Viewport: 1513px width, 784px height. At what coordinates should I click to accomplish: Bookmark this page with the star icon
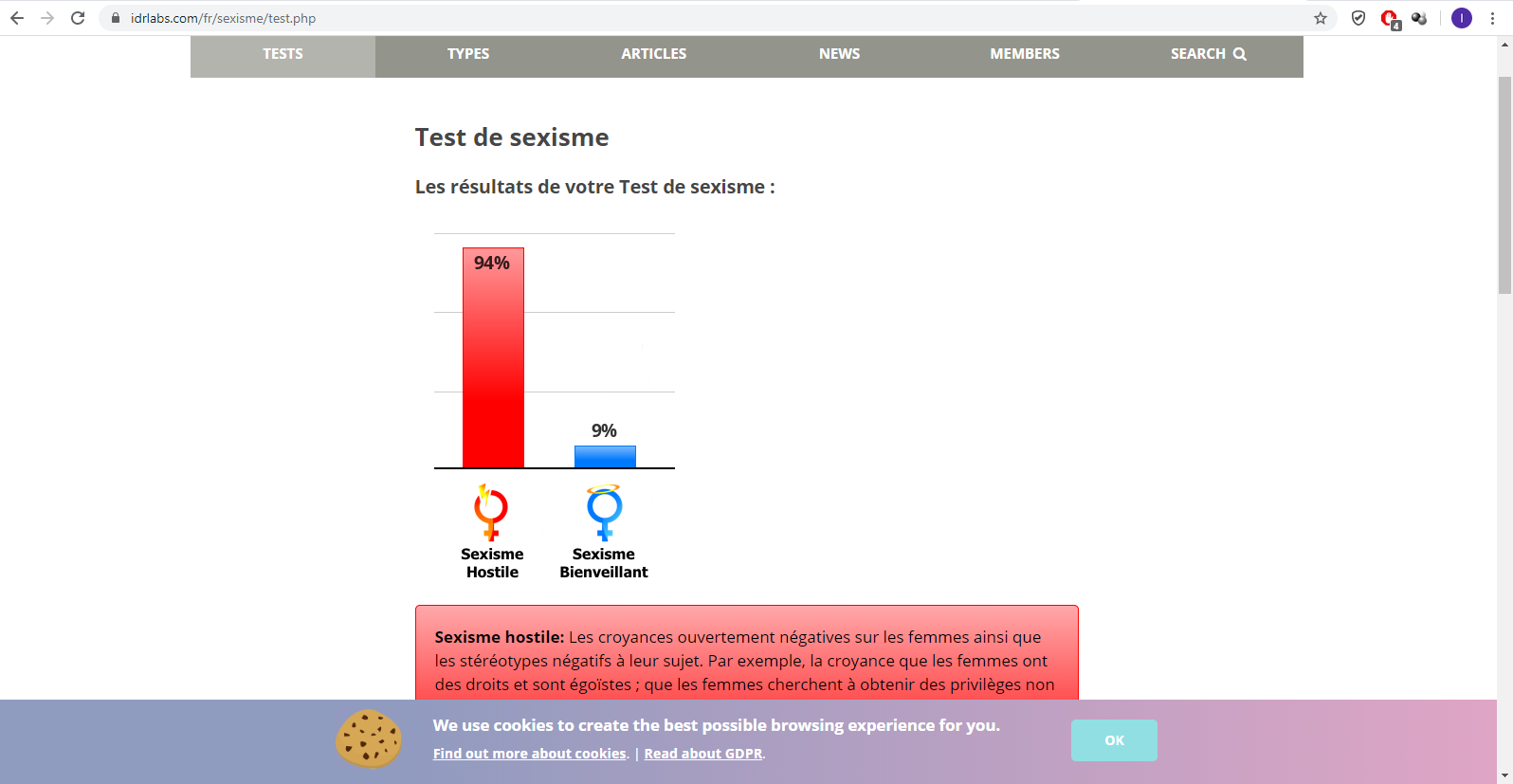(x=1321, y=18)
